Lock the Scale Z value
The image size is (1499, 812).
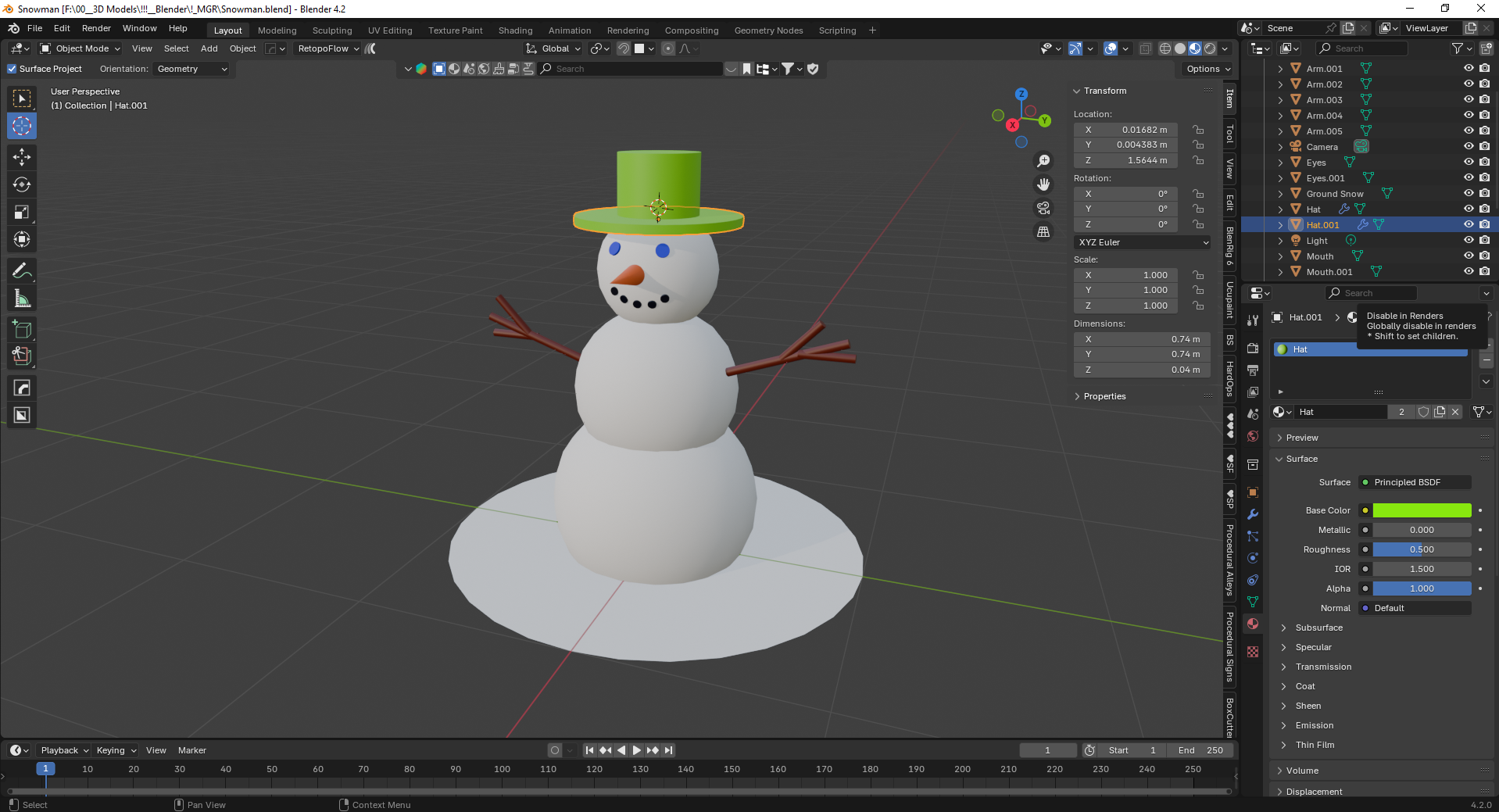click(x=1198, y=306)
